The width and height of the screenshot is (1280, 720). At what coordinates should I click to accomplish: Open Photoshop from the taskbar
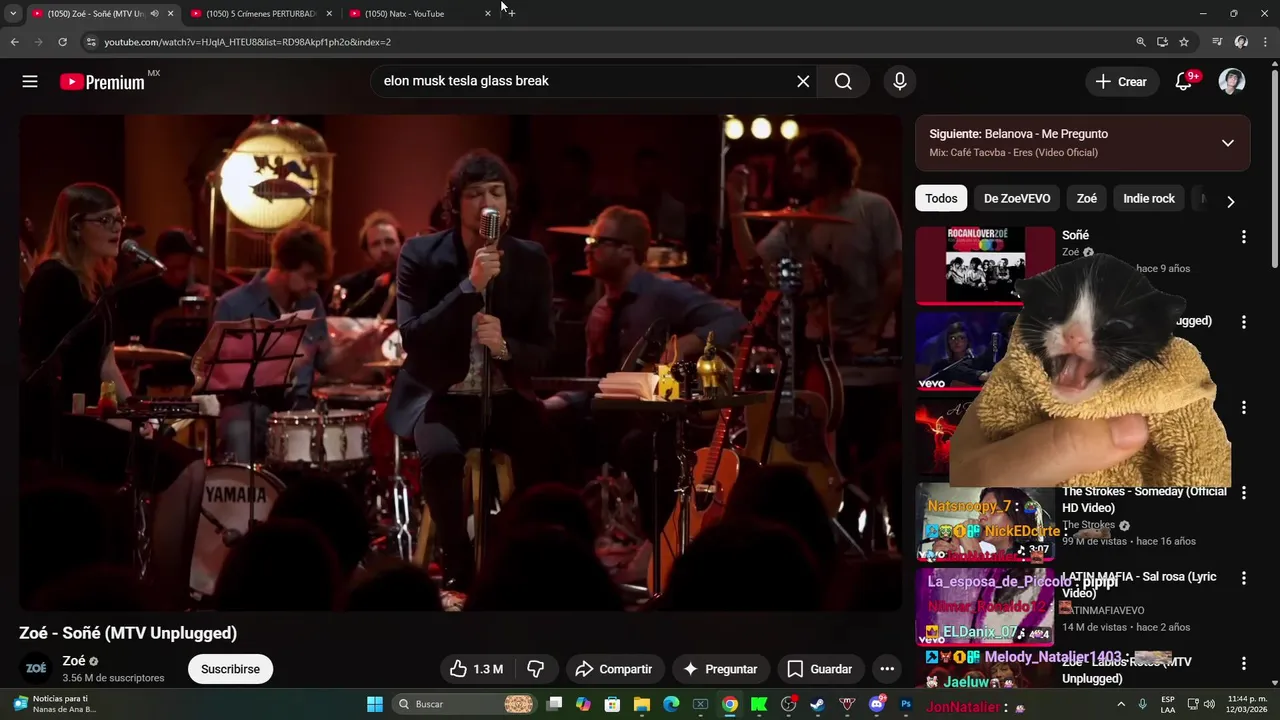[906, 704]
